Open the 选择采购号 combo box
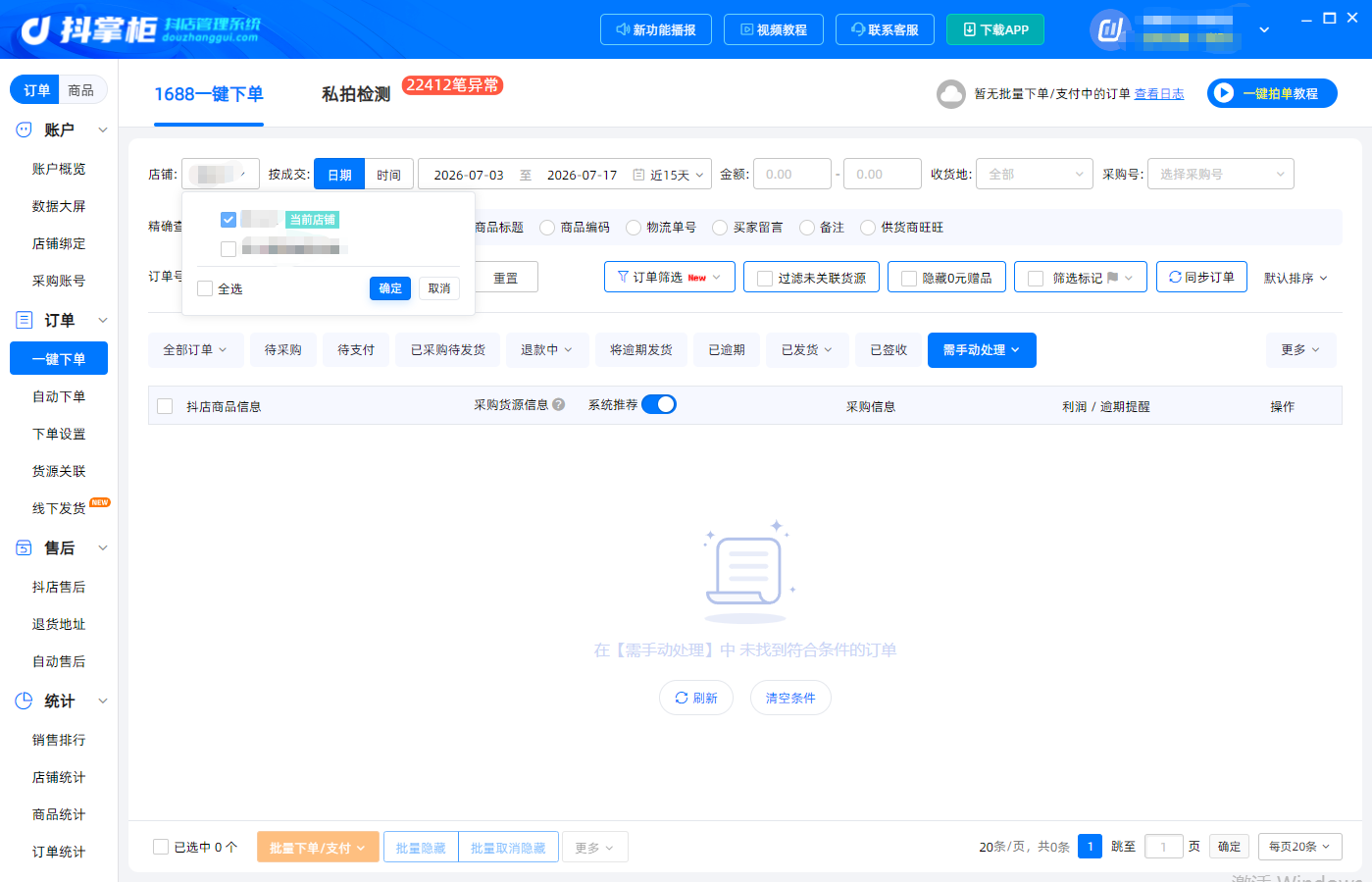The image size is (1372, 882). pyautogui.click(x=1221, y=174)
